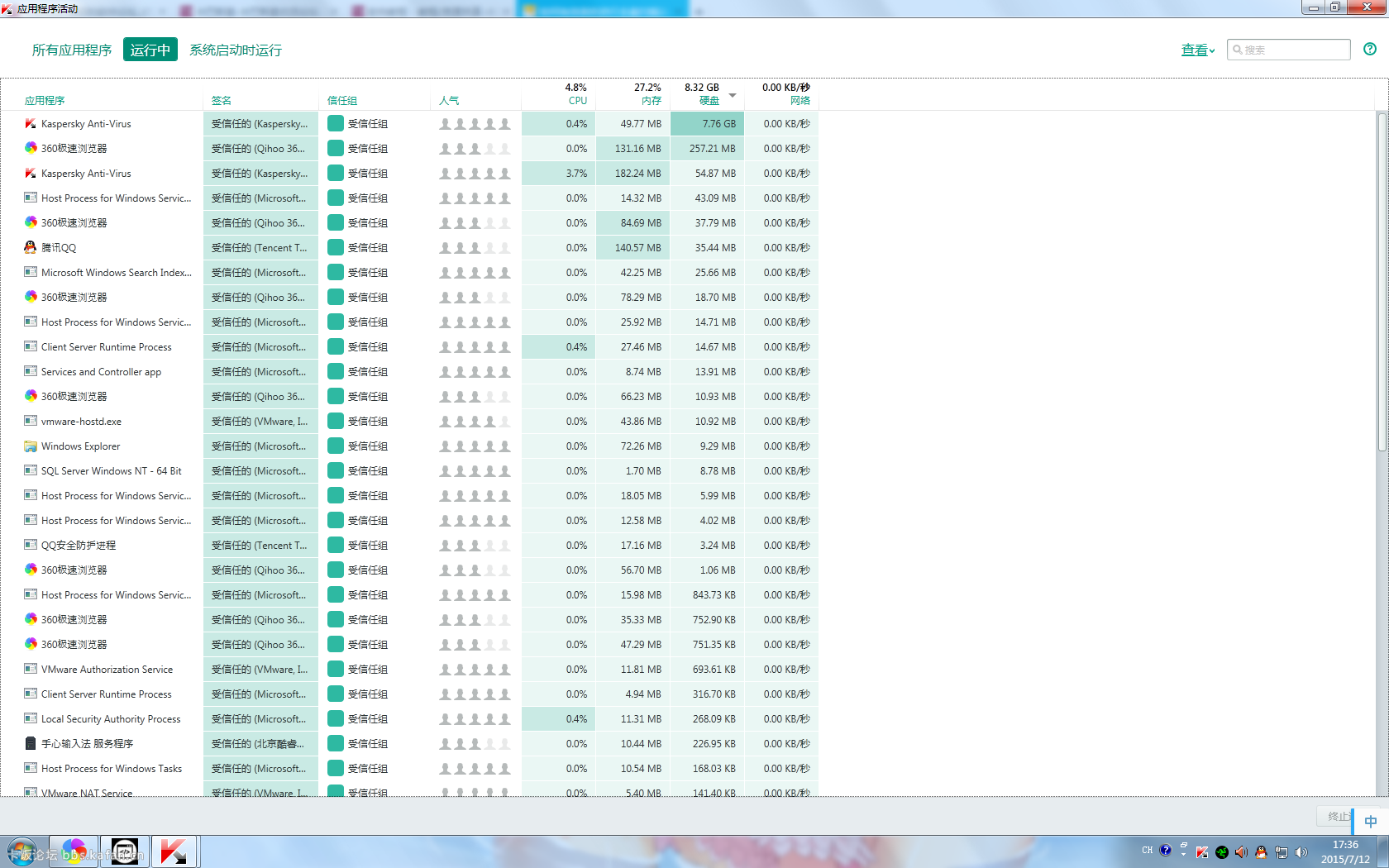Image resolution: width=1389 pixels, height=868 pixels.
Task: Click the SQL Server Windows NT icon
Action: click(31, 470)
